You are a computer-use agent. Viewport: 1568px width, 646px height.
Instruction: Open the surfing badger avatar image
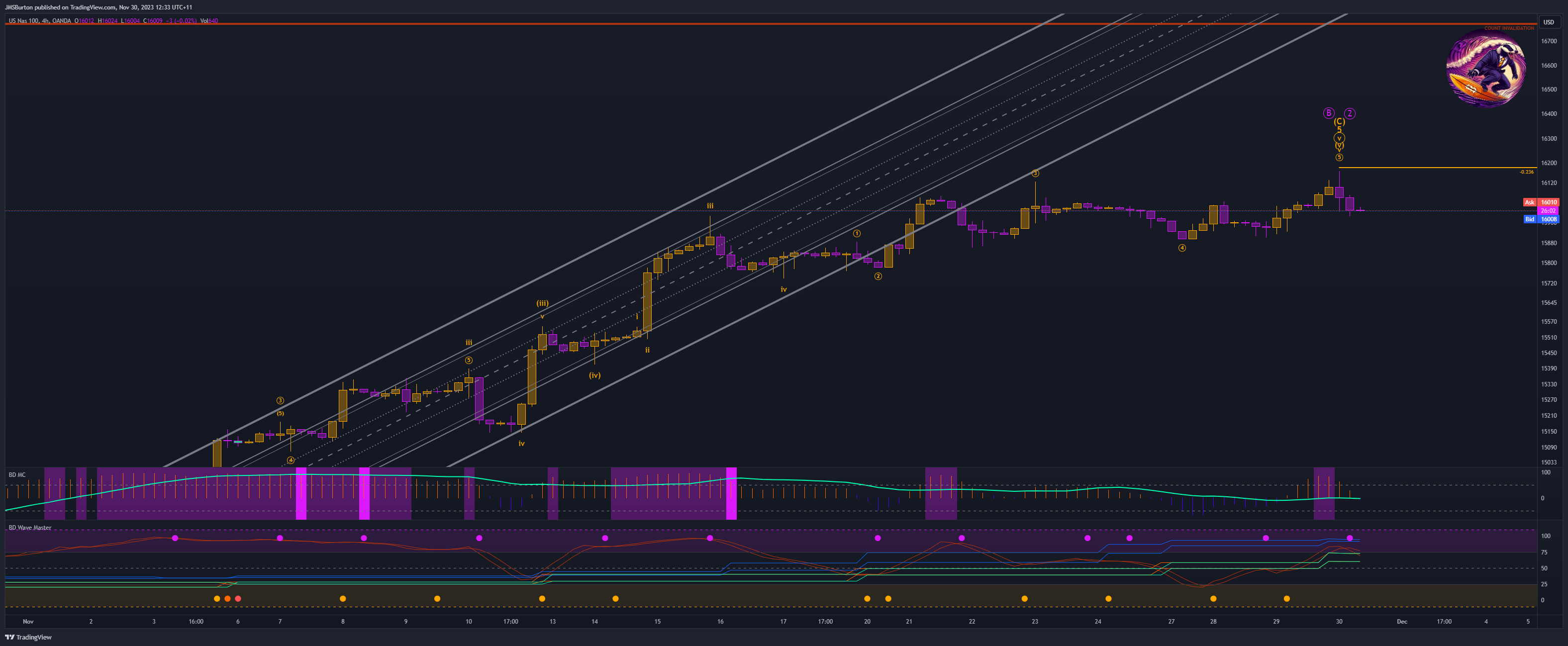1486,68
